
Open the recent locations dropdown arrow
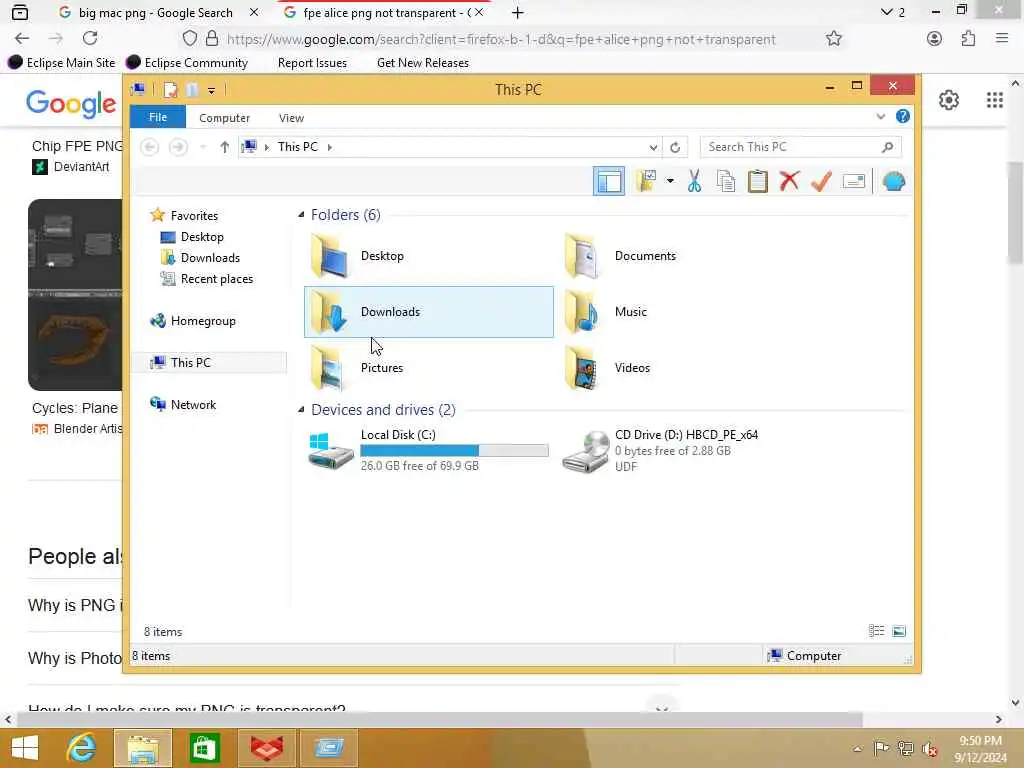click(202, 147)
